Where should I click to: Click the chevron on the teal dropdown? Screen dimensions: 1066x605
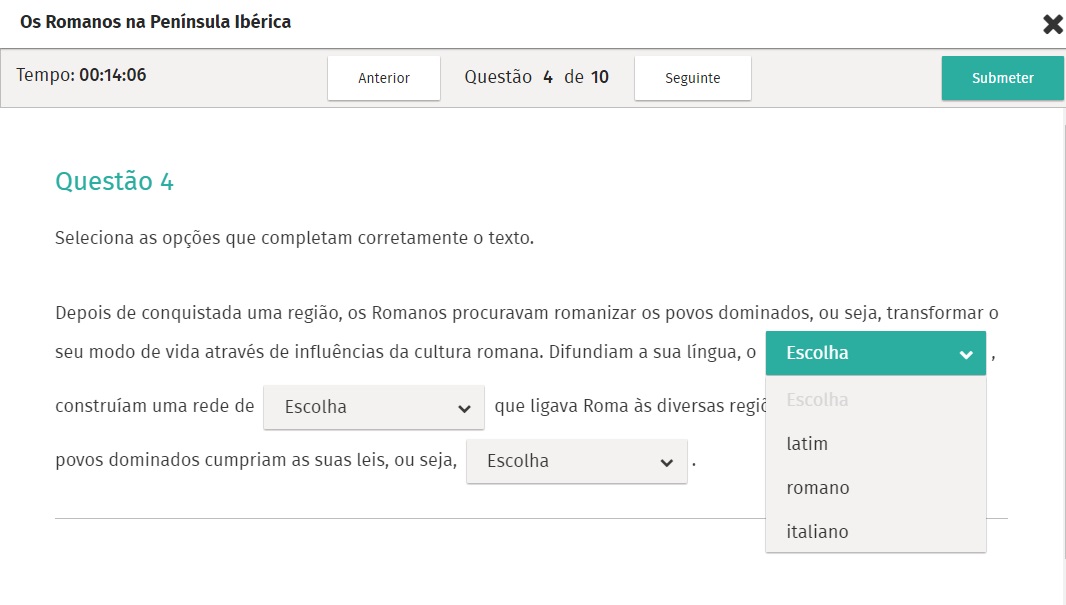tap(966, 354)
